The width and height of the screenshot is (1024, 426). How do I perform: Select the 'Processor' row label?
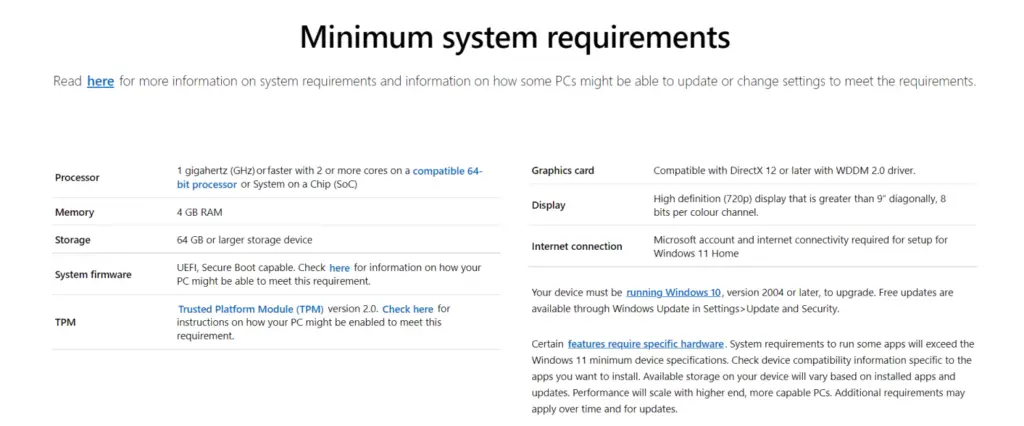tap(77, 178)
